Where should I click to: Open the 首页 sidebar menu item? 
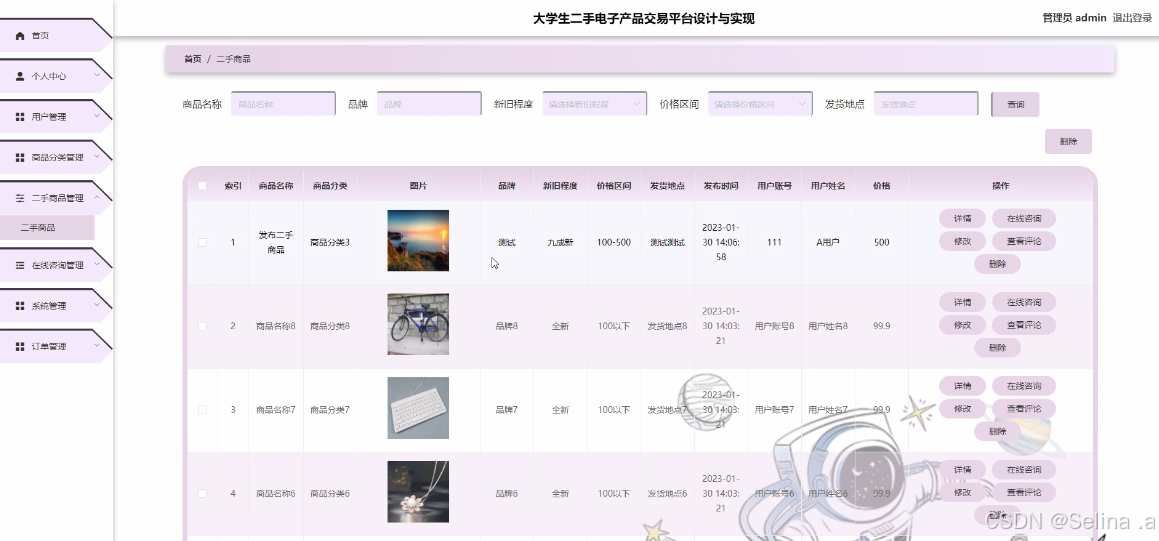[x=55, y=35]
